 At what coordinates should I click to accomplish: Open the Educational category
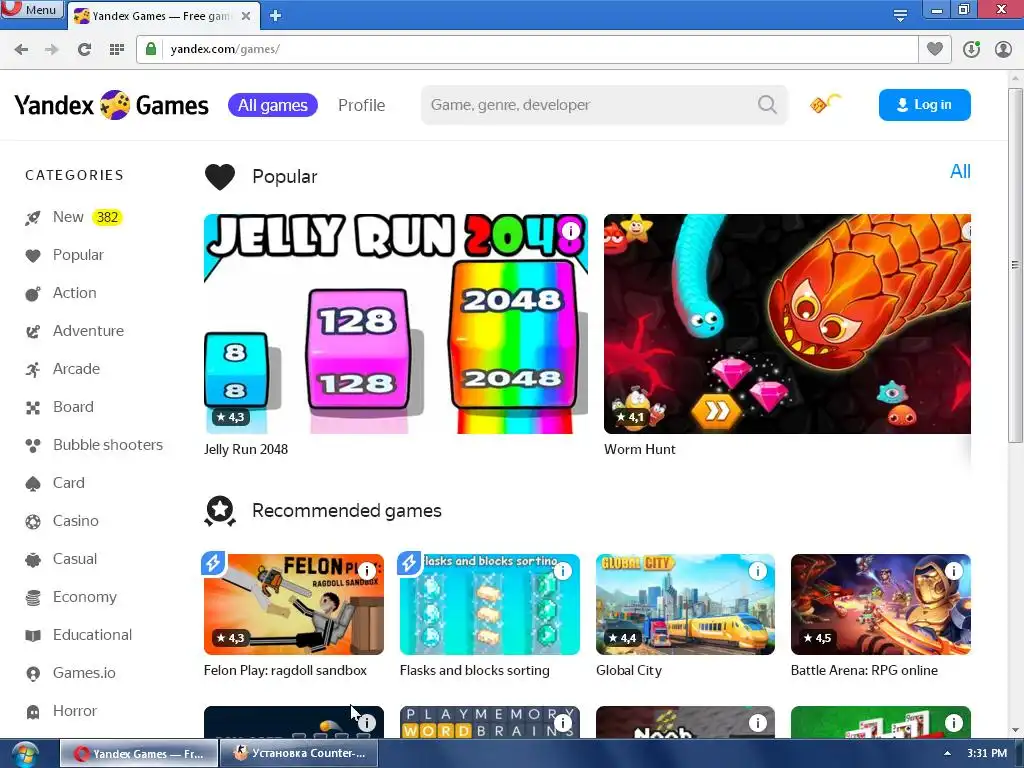click(x=78, y=635)
